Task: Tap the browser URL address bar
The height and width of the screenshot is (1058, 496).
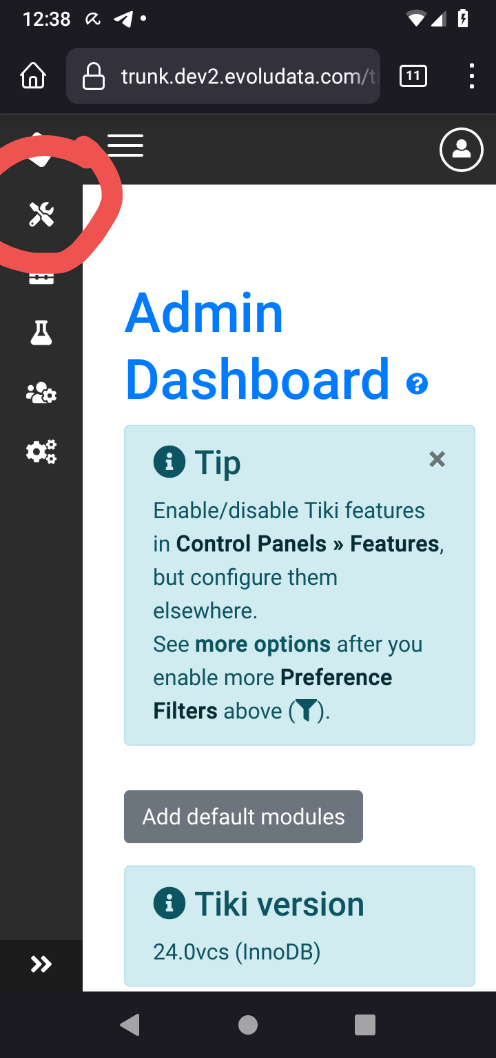Action: [x=223, y=76]
